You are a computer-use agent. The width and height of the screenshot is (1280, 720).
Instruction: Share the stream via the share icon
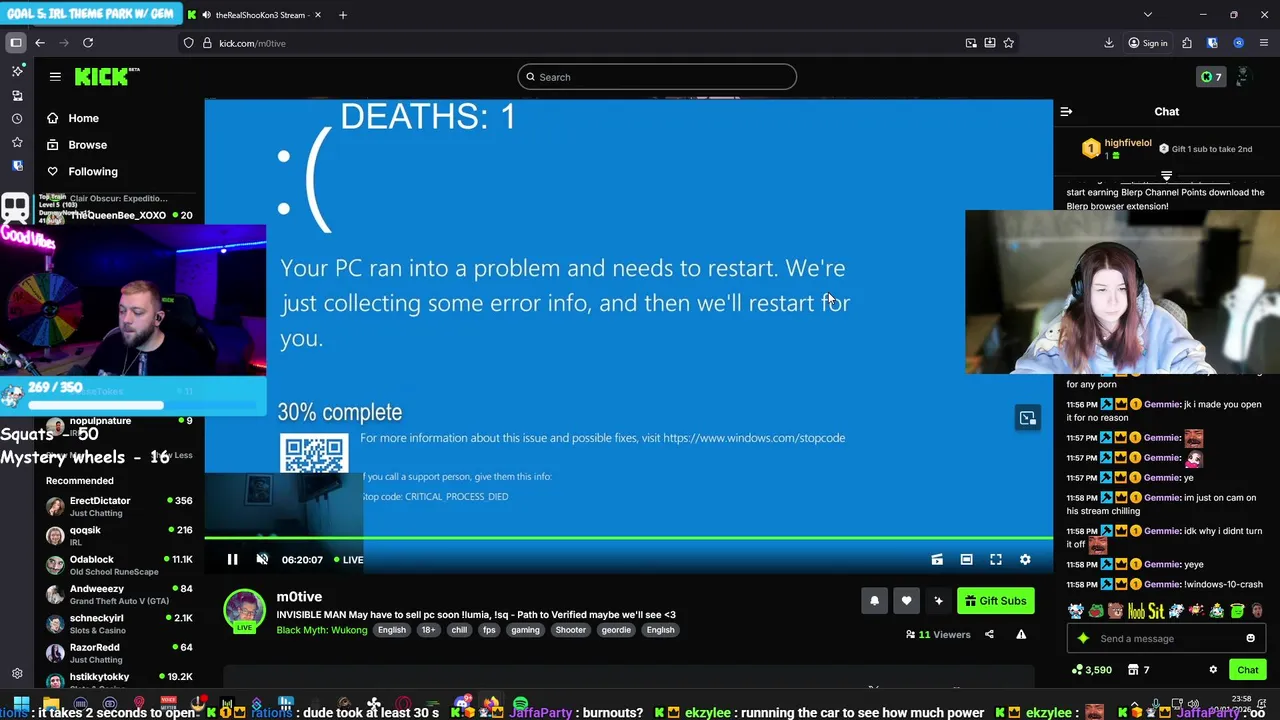pyautogui.click(x=989, y=634)
